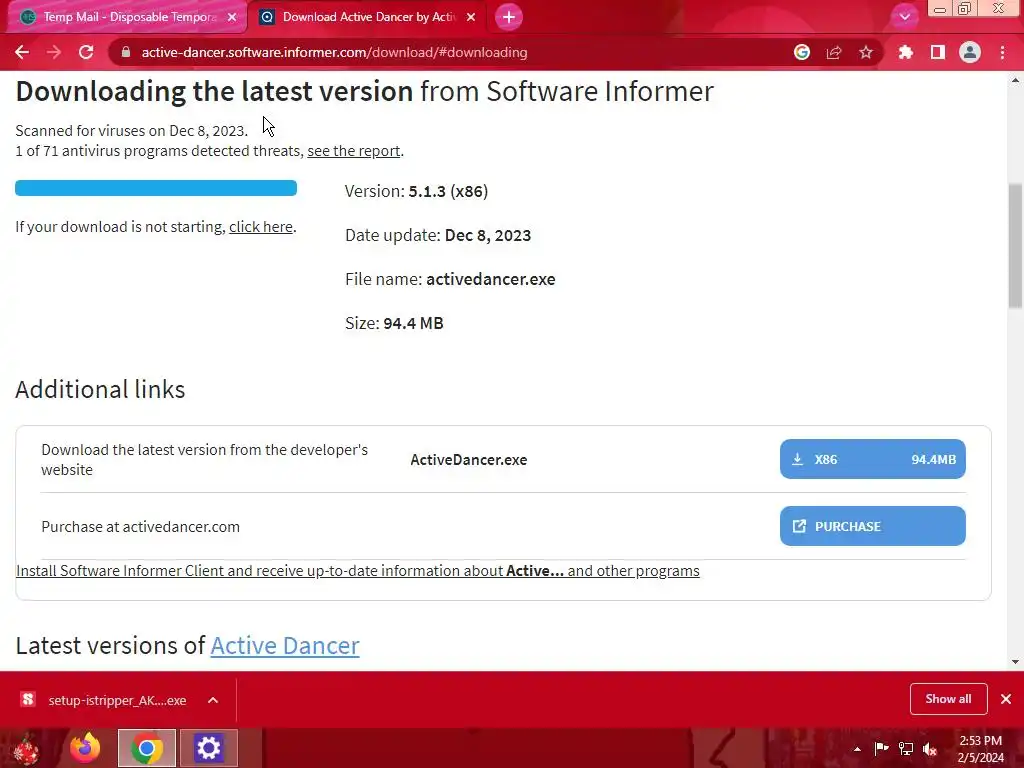Image resolution: width=1024 pixels, height=768 pixels.
Task: Select the Download Active Dancer tab
Action: point(368,17)
